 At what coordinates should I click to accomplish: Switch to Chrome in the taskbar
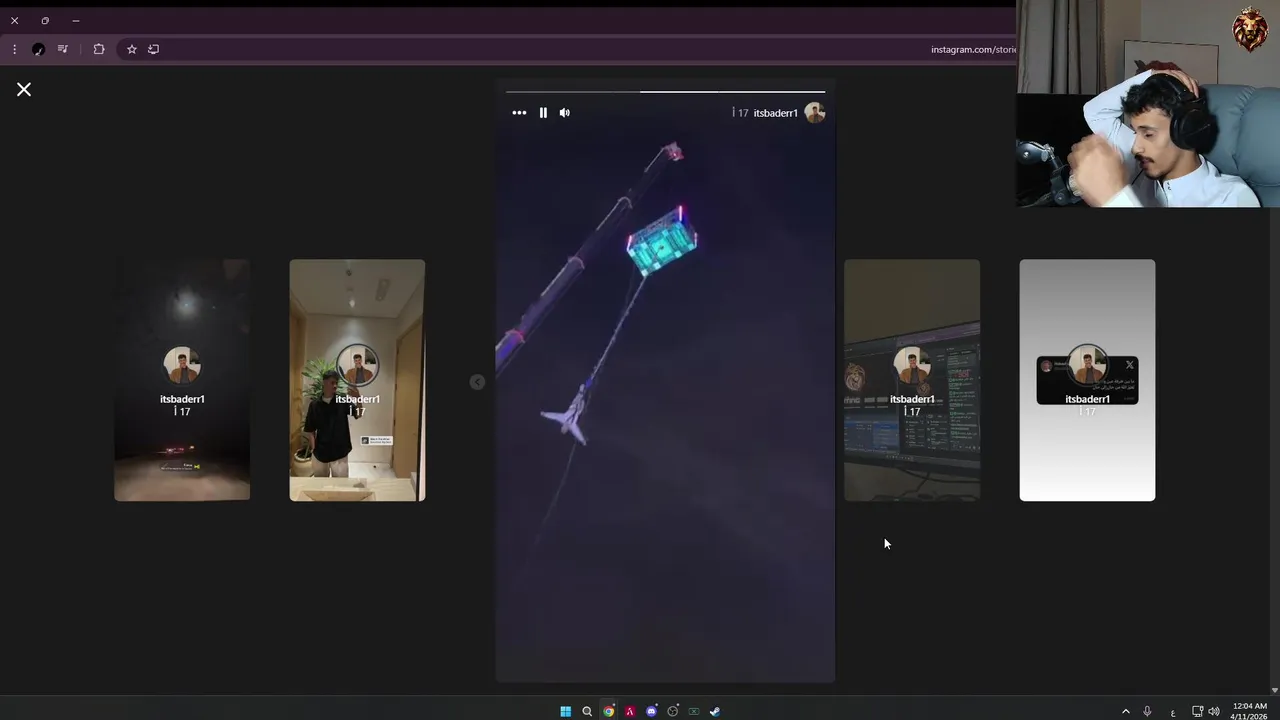(x=608, y=711)
